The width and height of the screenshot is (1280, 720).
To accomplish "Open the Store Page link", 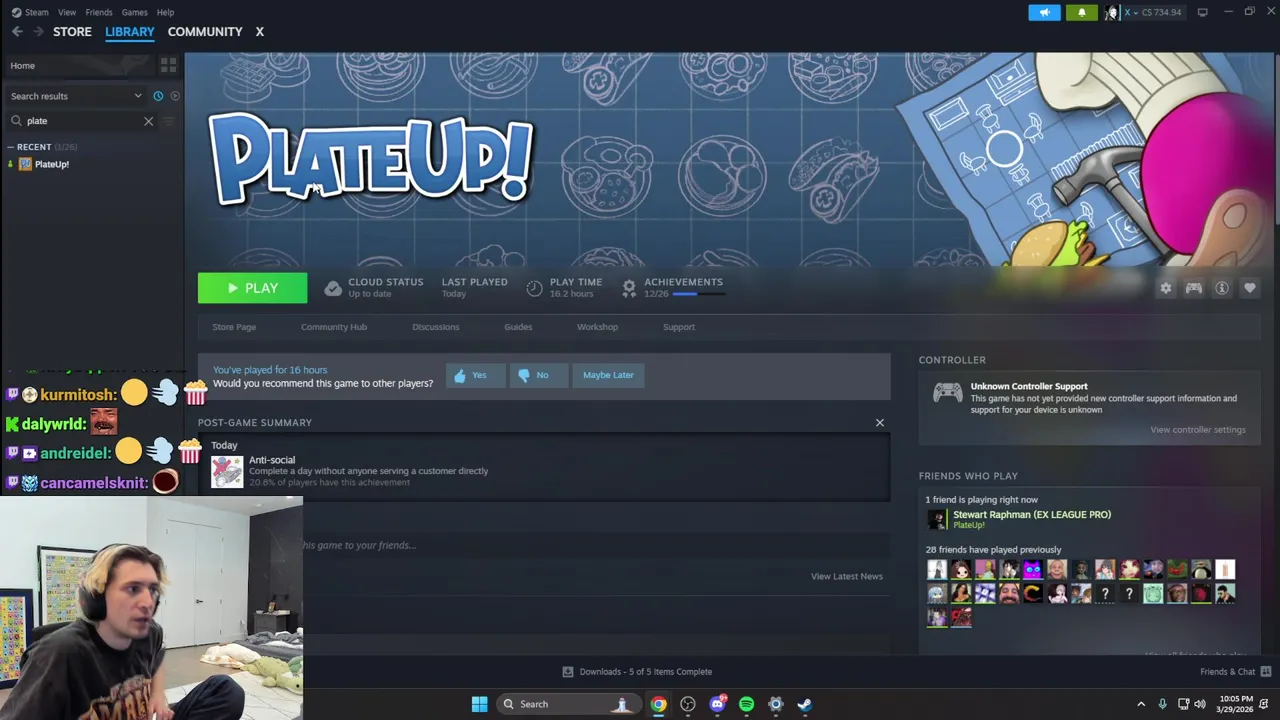I will [x=234, y=327].
